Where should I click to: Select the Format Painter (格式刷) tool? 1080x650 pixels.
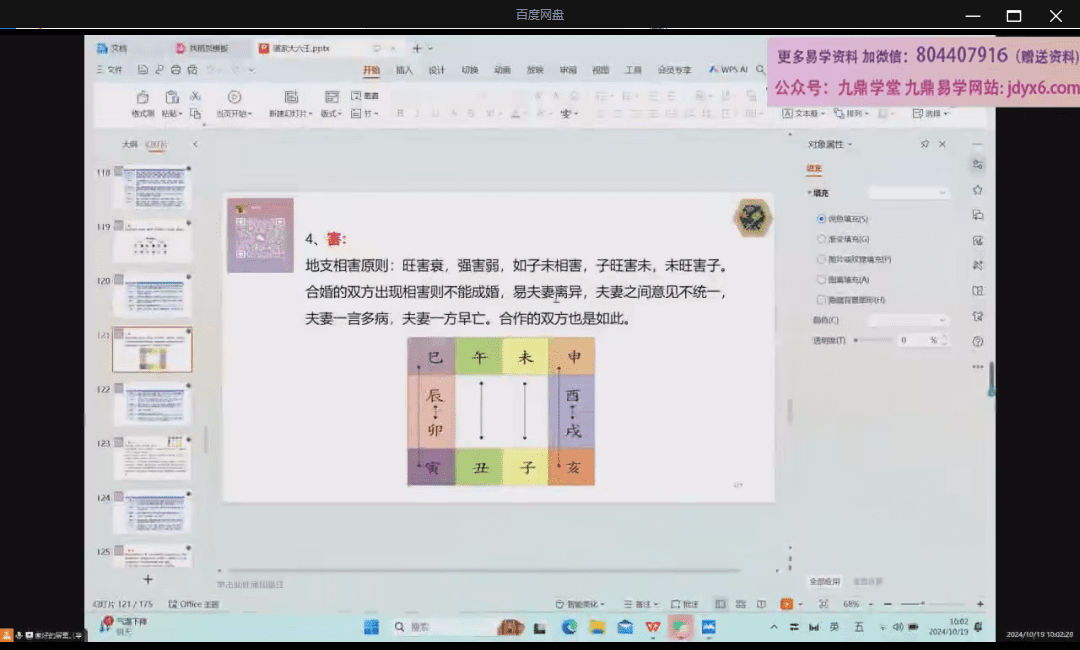point(143,100)
